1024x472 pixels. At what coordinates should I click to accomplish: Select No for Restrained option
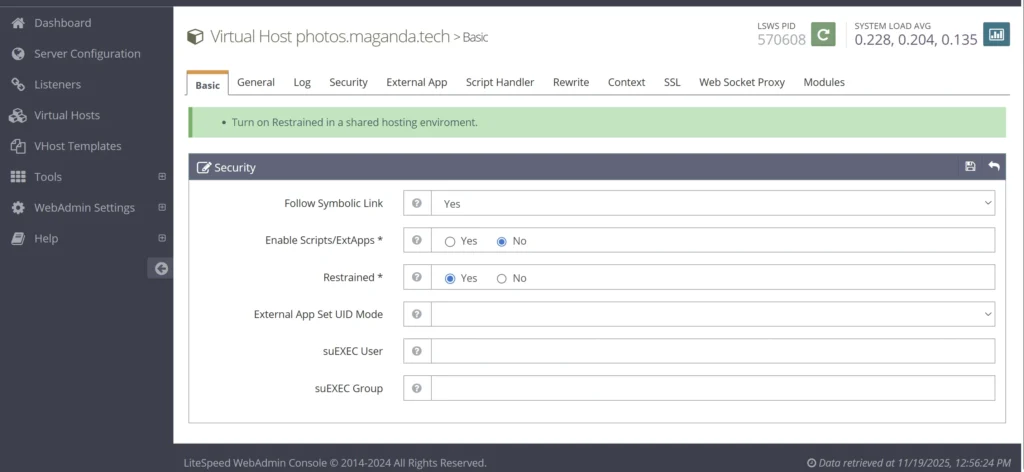(x=502, y=278)
